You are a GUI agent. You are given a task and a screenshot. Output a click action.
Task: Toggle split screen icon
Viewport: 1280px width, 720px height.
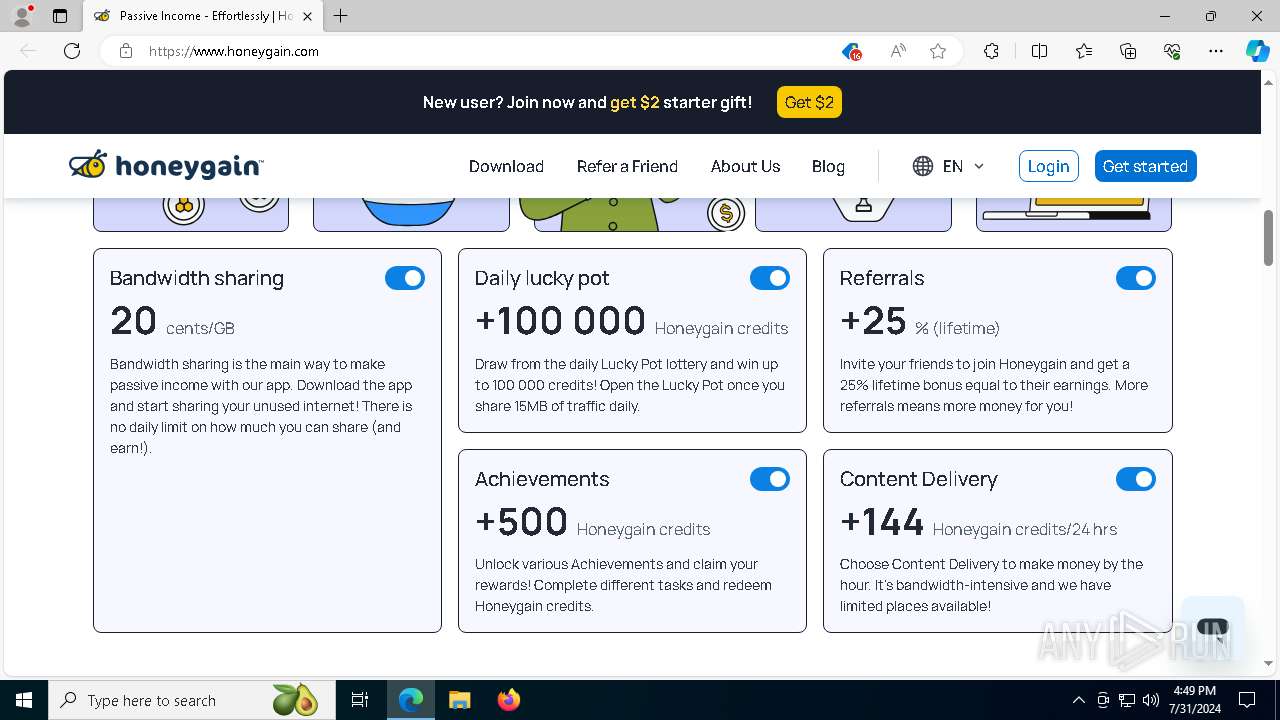click(x=1039, y=51)
